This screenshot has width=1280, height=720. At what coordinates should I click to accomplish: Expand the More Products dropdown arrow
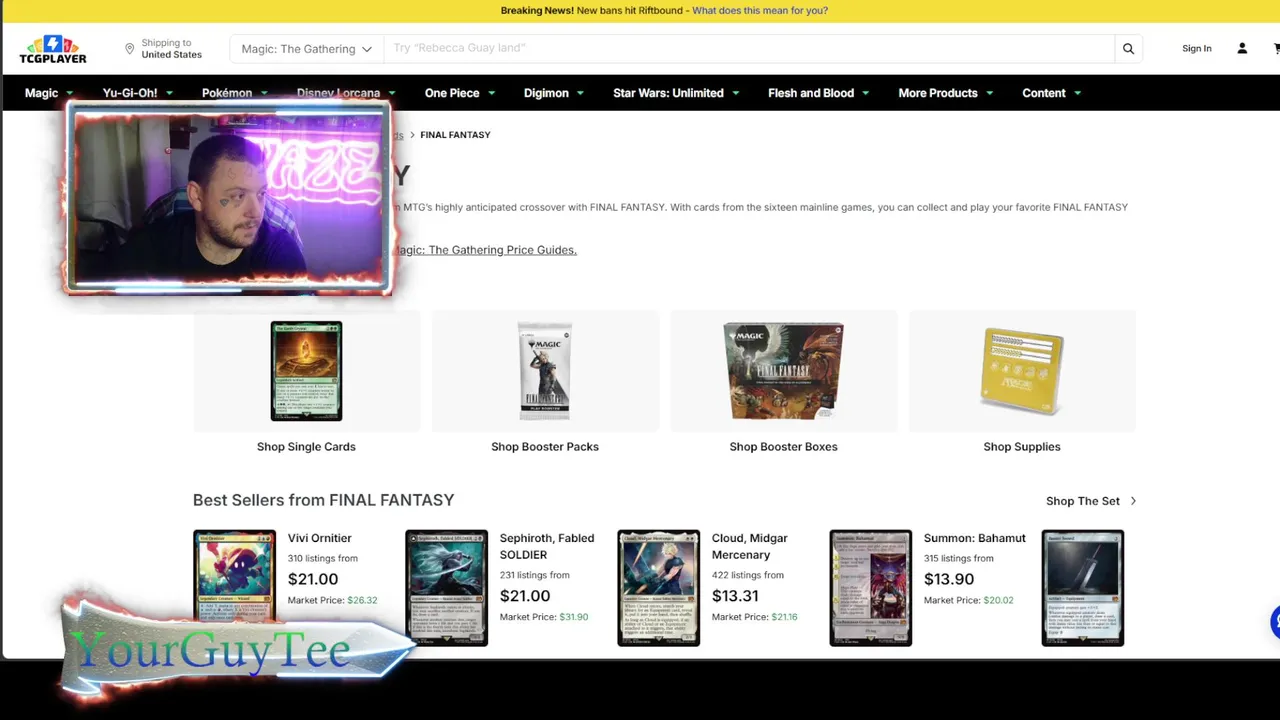[989, 93]
